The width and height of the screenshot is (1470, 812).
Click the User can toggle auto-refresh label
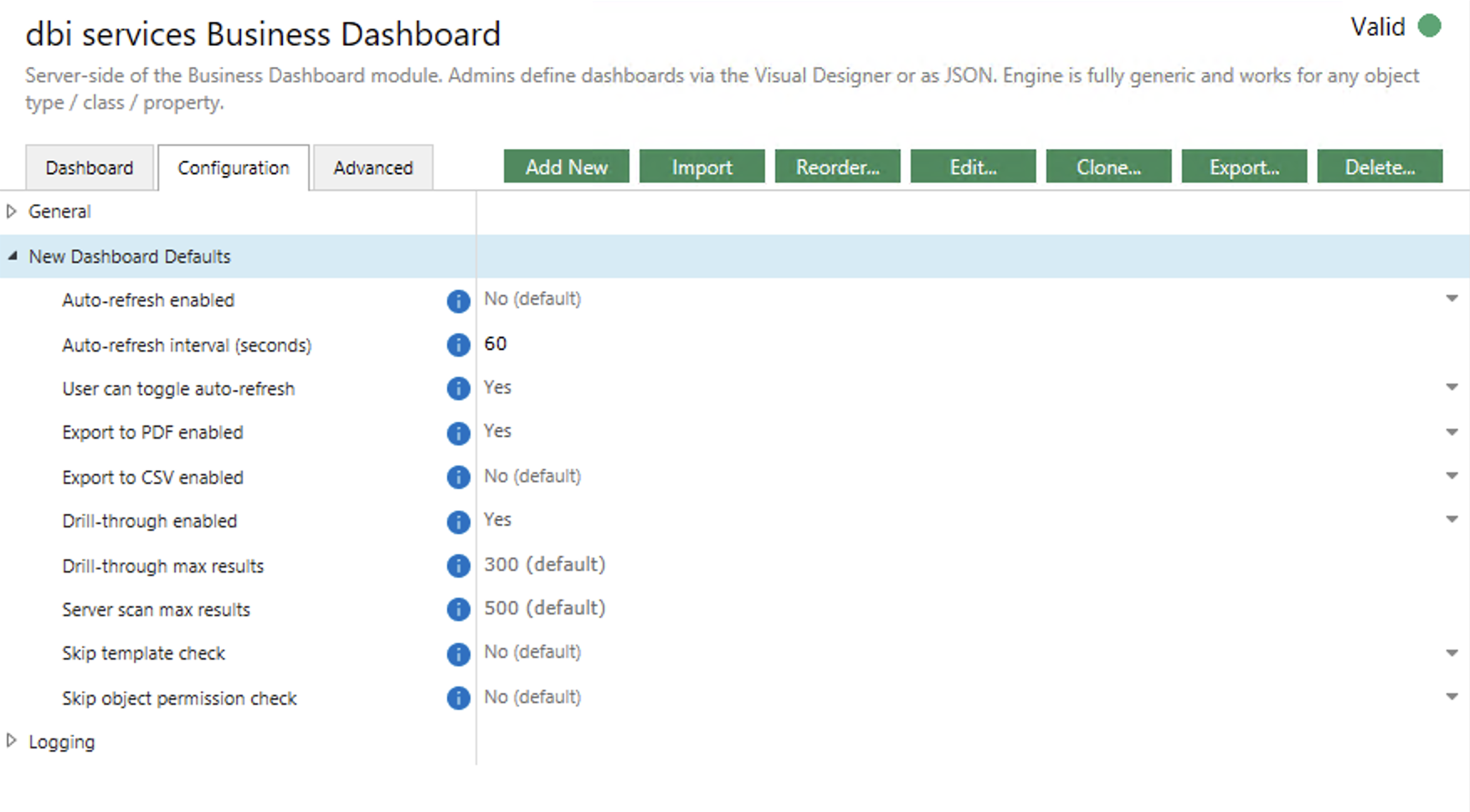178,389
